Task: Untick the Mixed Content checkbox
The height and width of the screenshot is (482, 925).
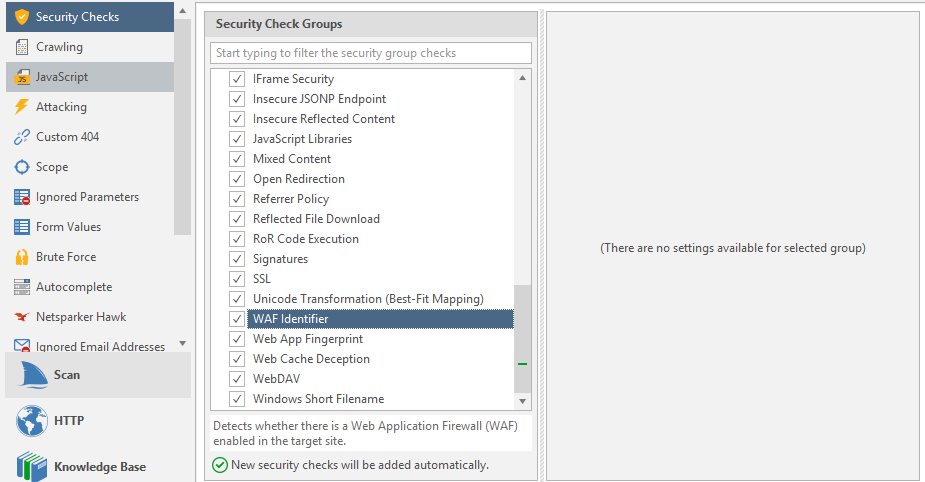Action: point(237,159)
